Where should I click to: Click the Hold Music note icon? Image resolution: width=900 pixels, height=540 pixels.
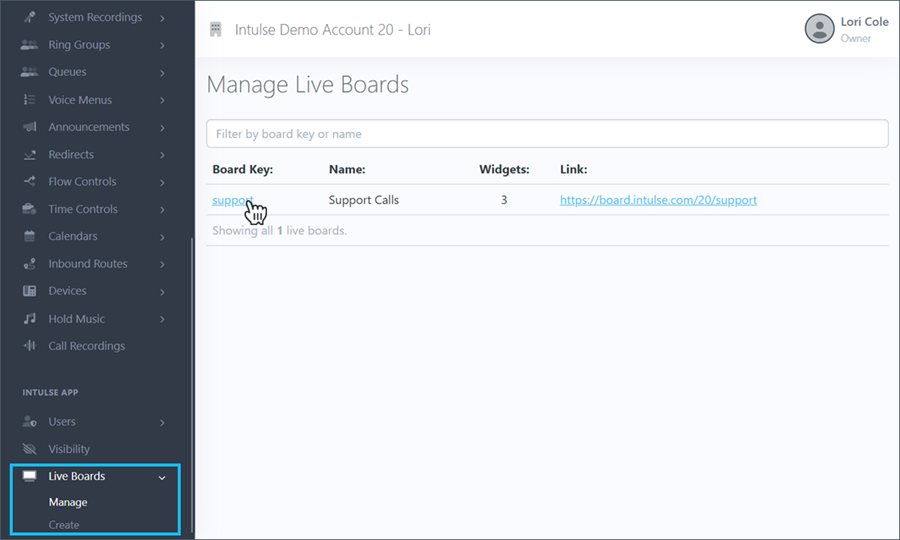[29, 318]
